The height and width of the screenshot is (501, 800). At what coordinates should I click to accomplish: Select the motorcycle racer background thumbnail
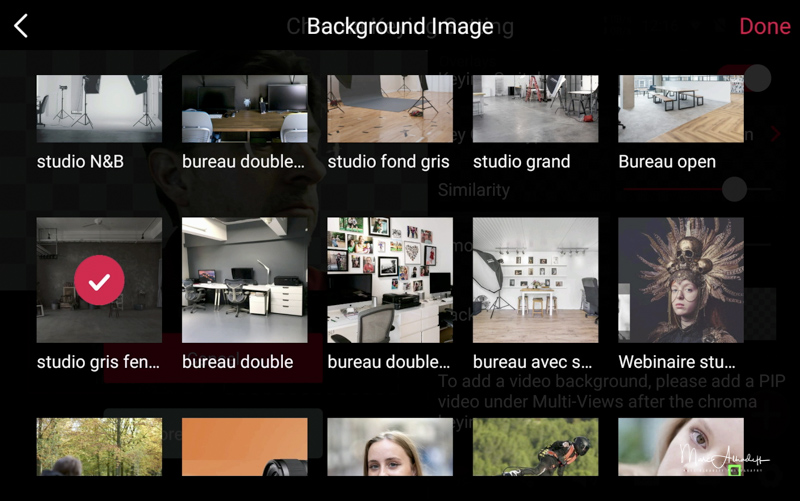535,447
